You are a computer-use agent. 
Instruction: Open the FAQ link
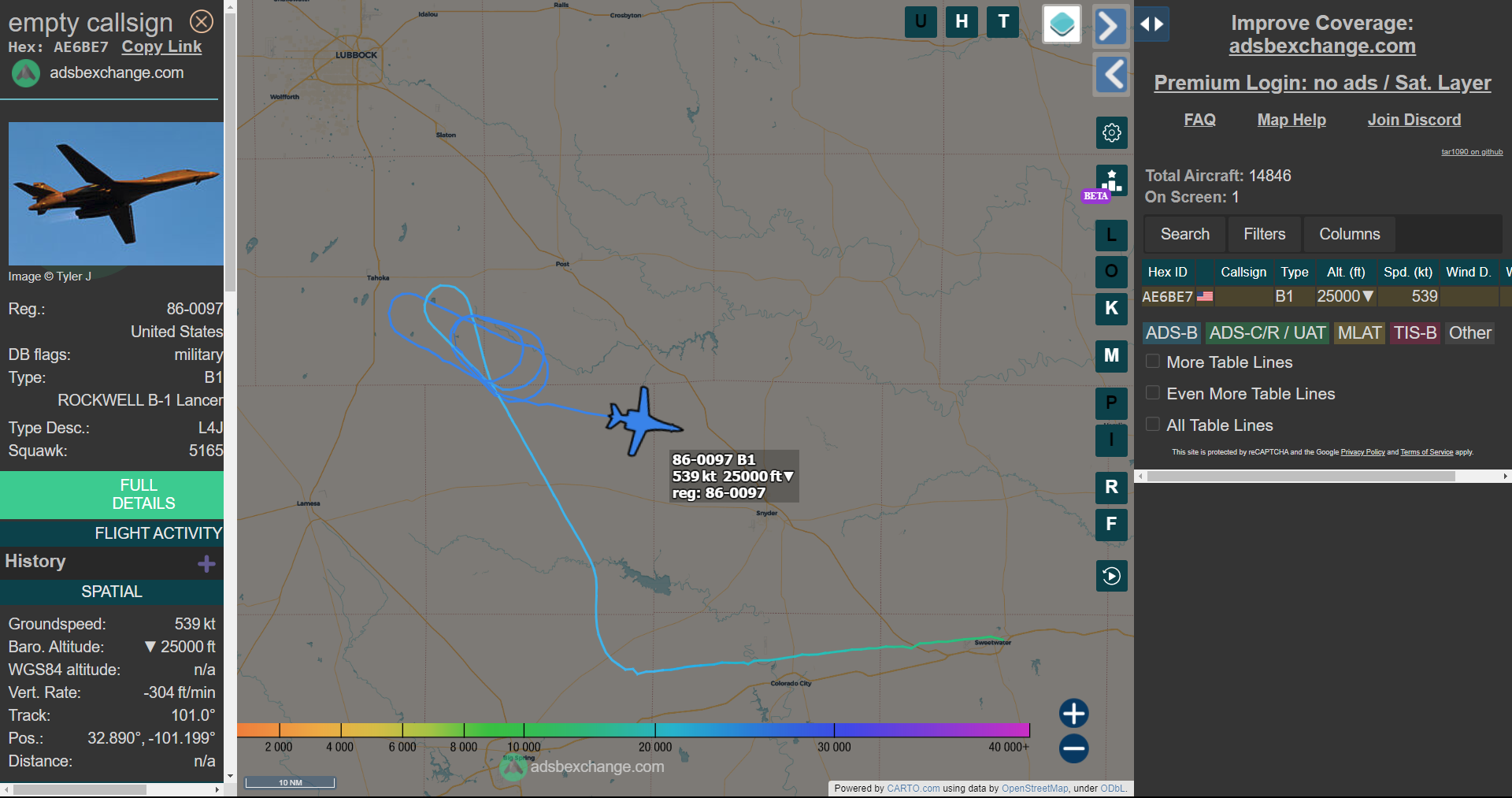(1199, 120)
